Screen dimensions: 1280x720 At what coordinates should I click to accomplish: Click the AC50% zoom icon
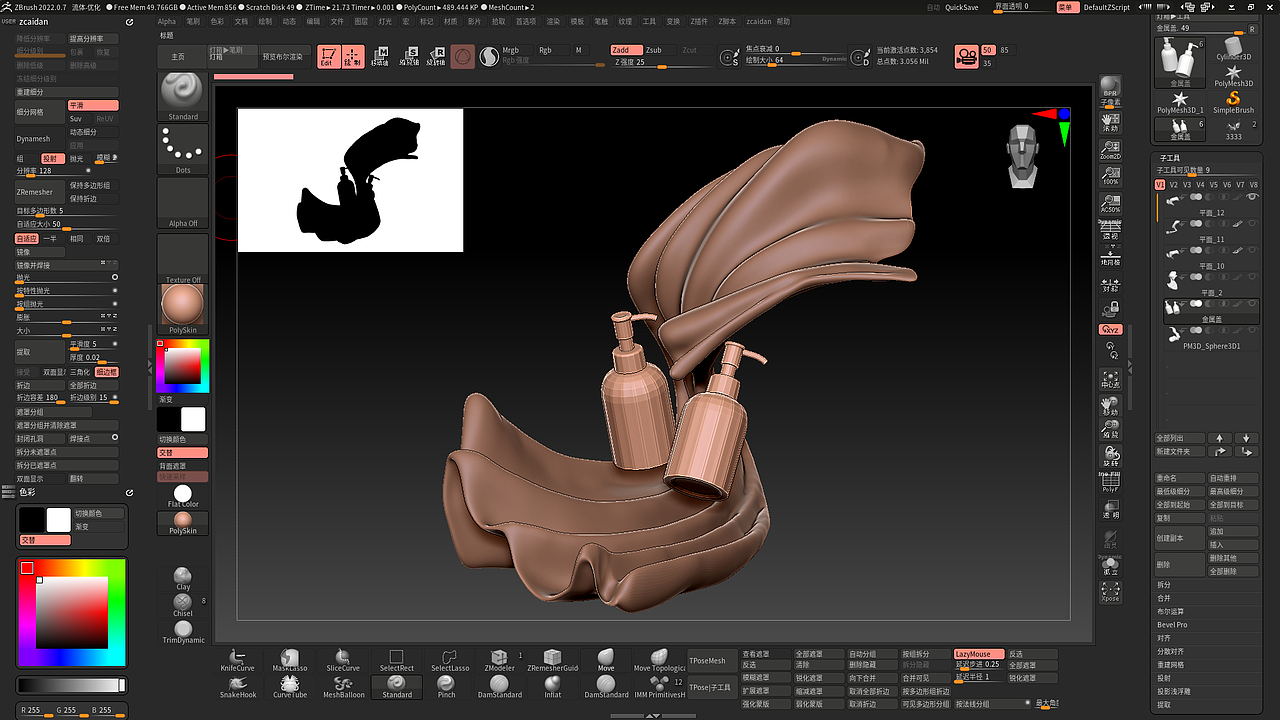tap(1110, 203)
